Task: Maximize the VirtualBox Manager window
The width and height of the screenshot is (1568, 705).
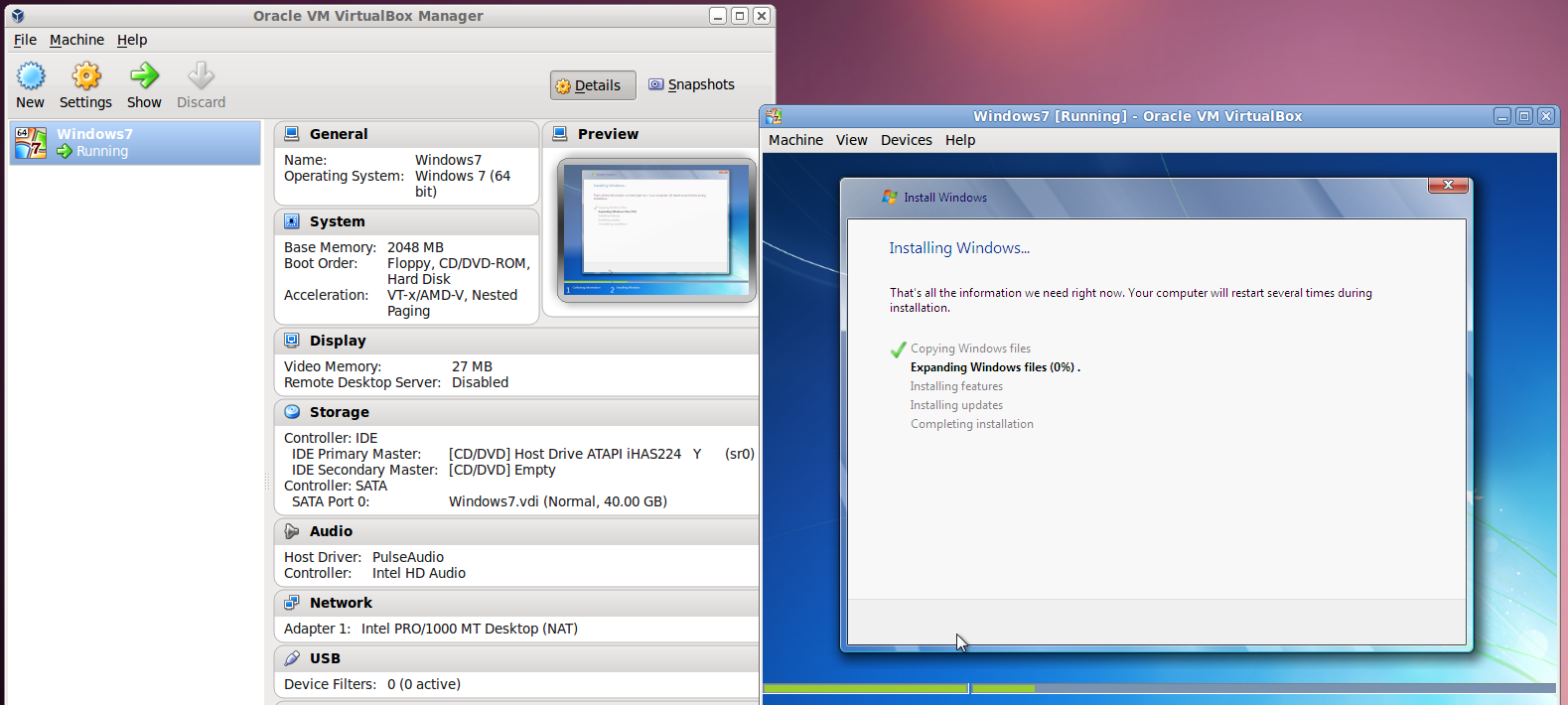Action: [x=740, y=16]
